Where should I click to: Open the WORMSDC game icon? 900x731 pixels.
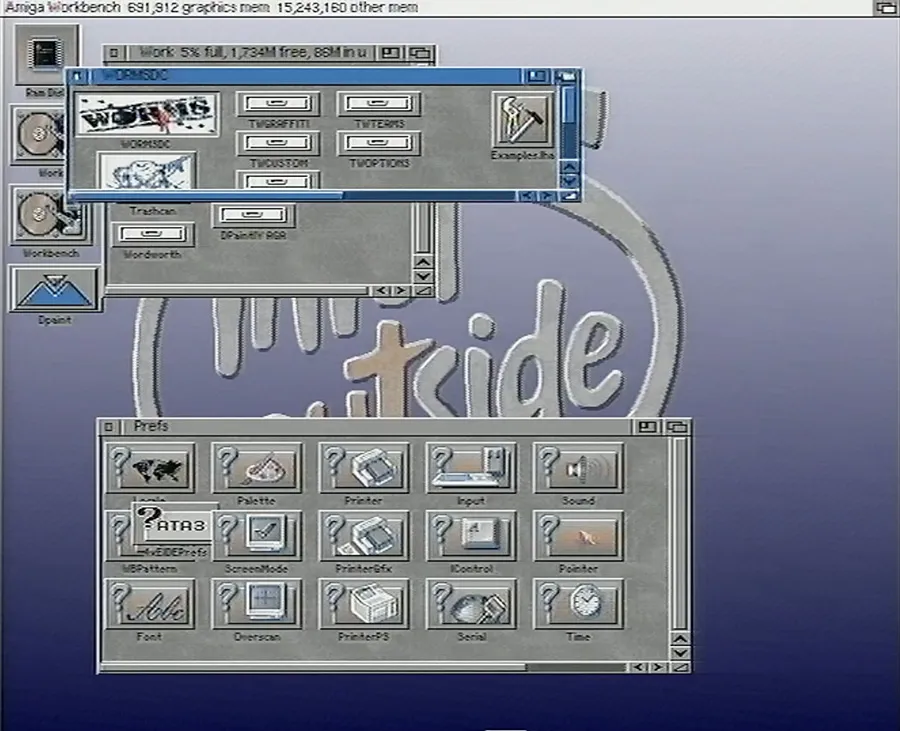point(147,114)
